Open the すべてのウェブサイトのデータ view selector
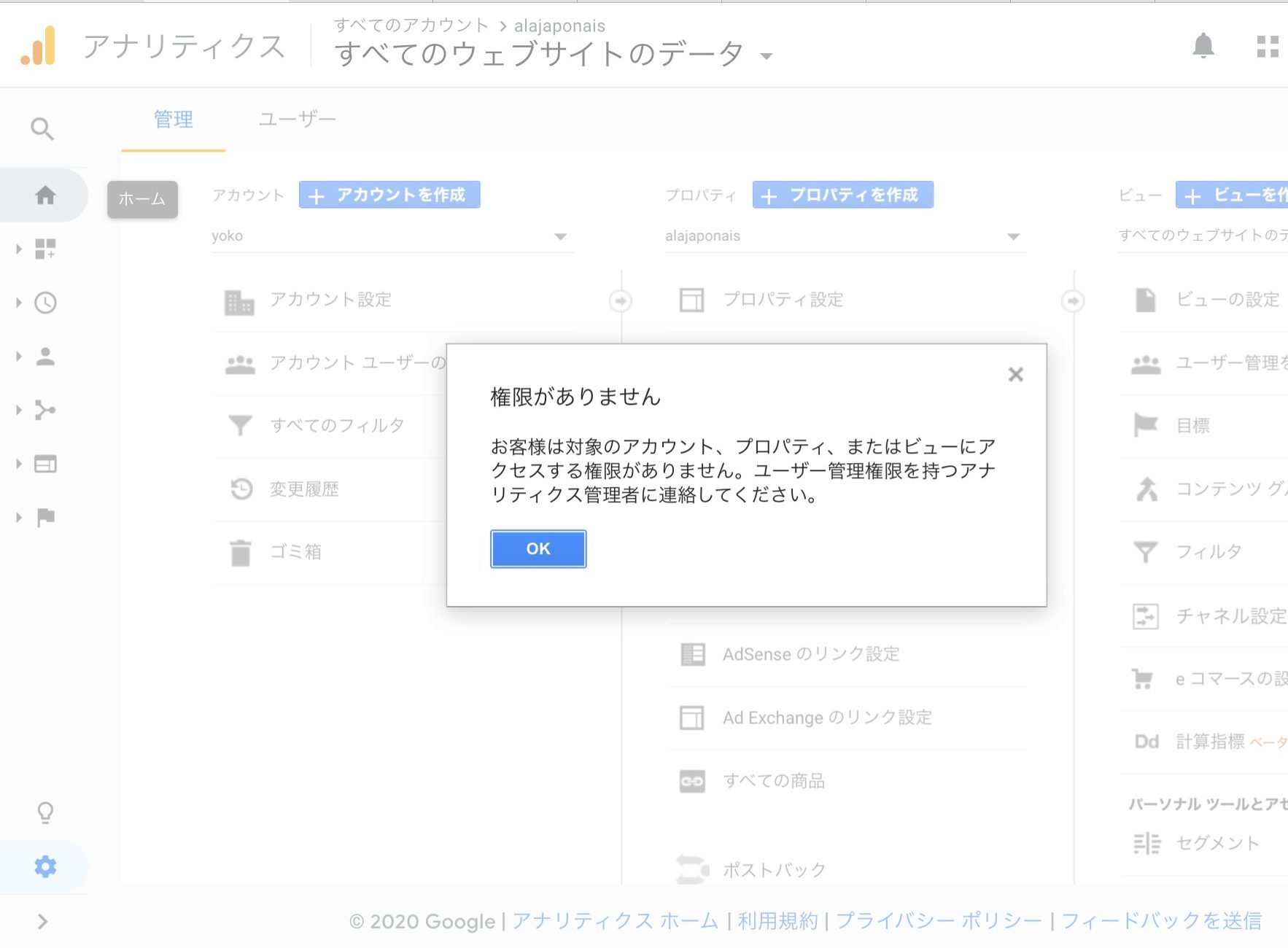 click(554, 54)
